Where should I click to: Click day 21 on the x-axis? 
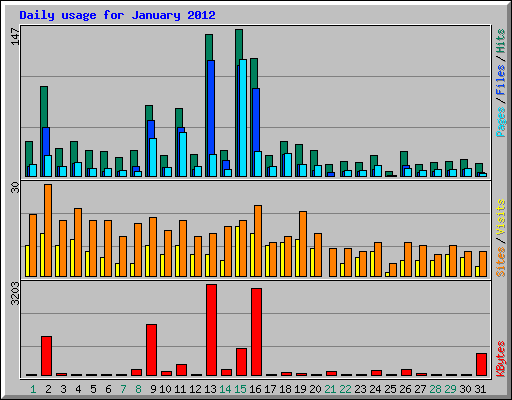(330, 389)
